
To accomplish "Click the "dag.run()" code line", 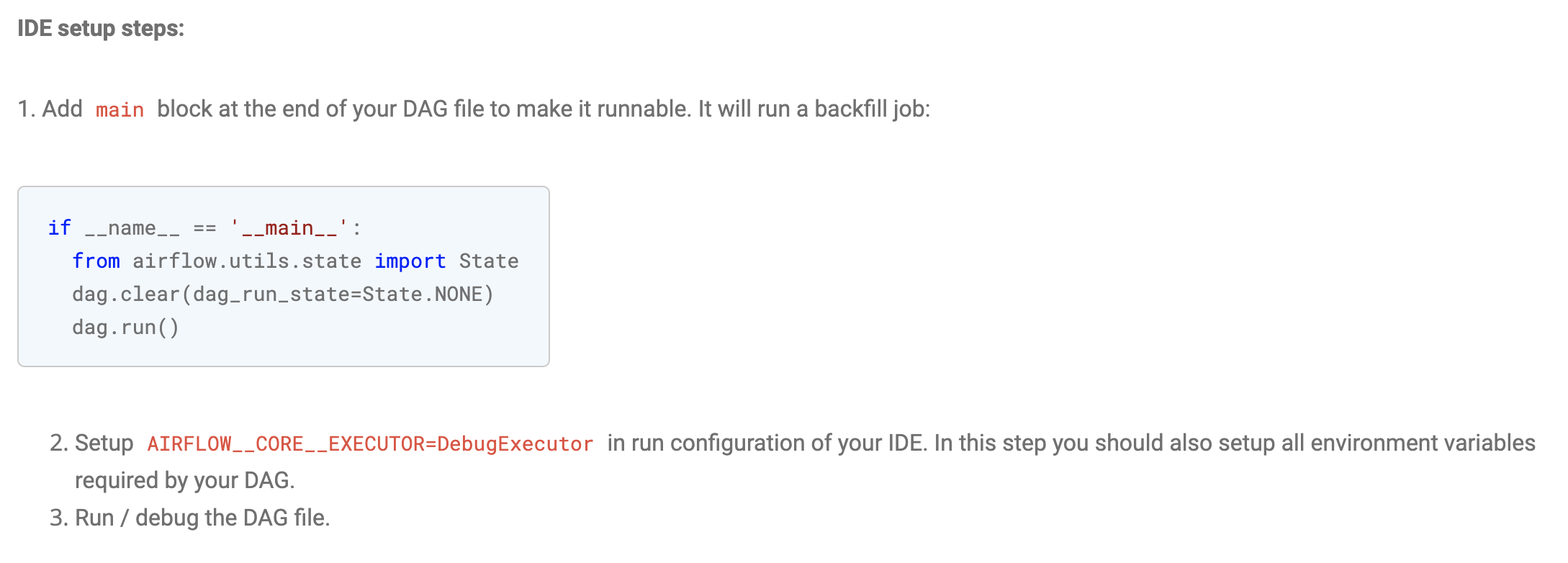I will coord(126,327).
